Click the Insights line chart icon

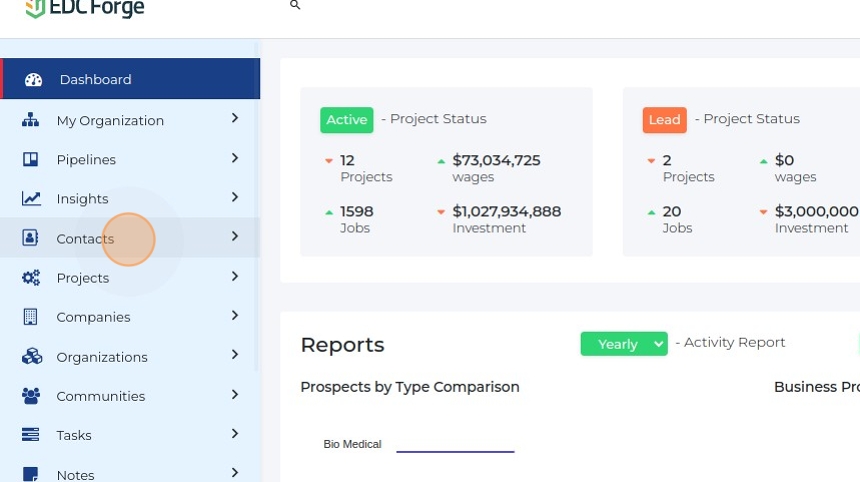point(31,198)
